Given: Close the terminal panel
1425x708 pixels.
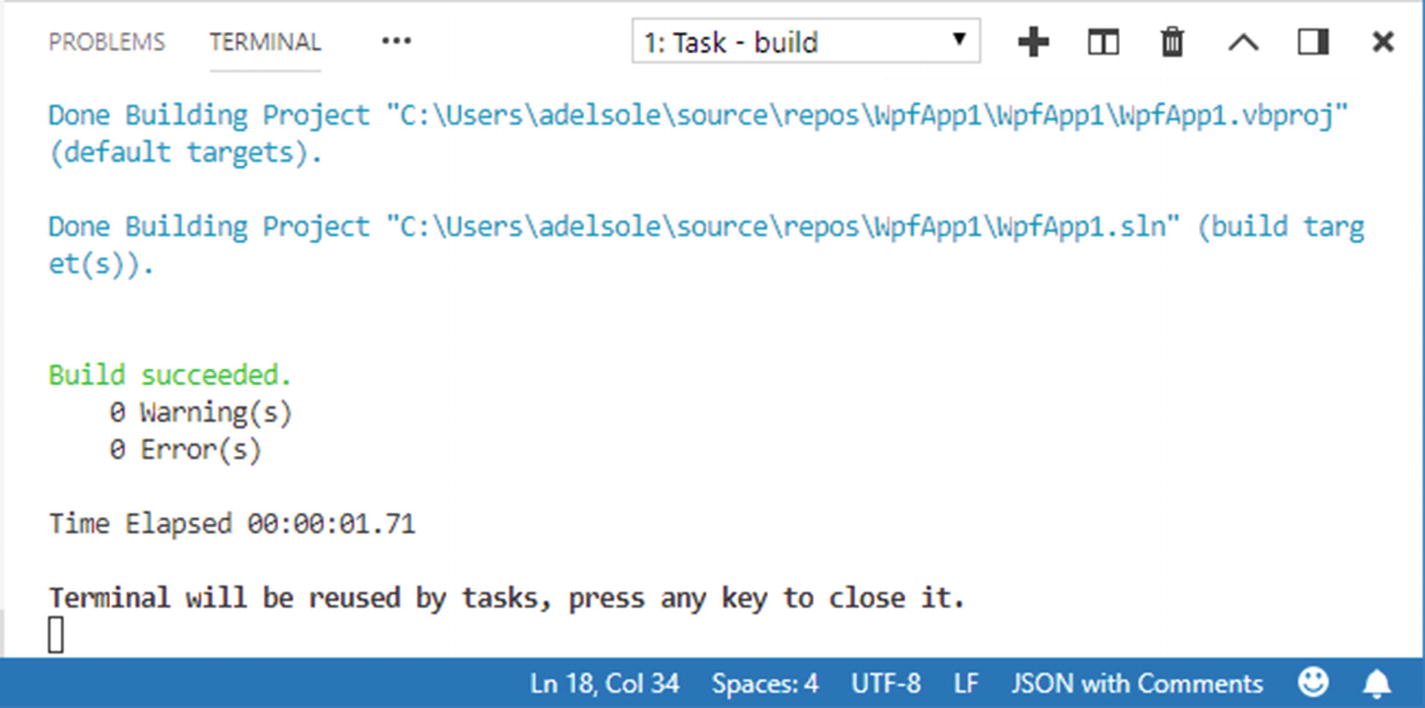Looking at the screenshot, I should (x=1383, y=42).
